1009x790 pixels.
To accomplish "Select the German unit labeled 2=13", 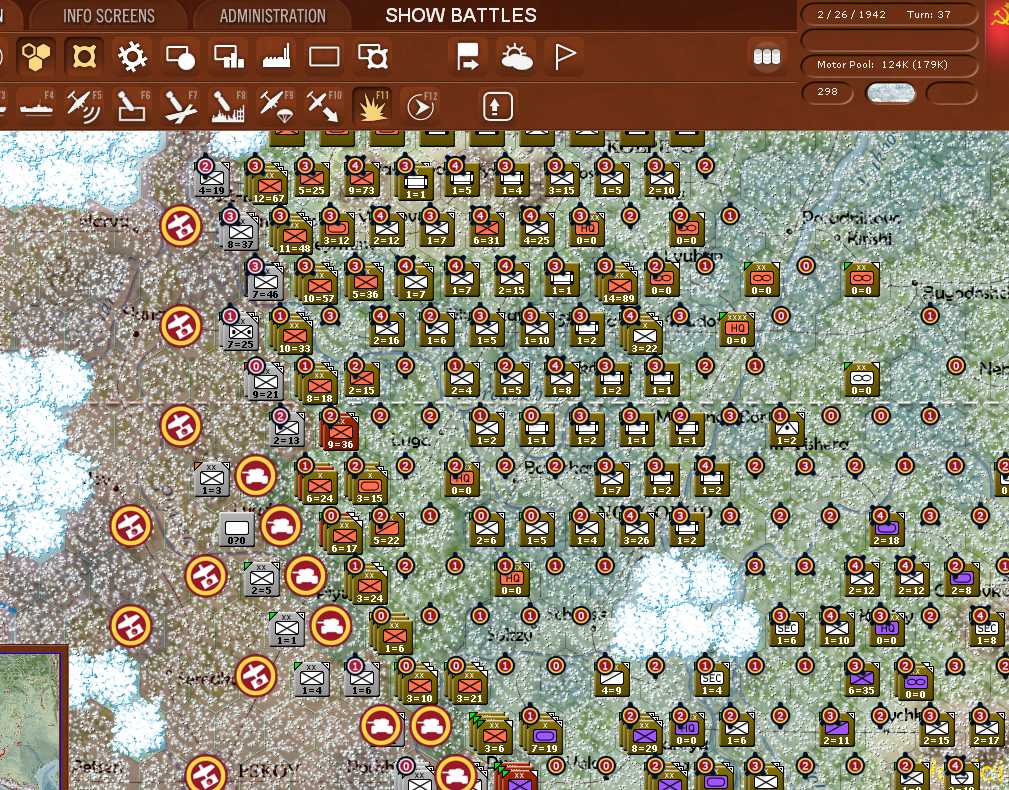I will 287,430.
